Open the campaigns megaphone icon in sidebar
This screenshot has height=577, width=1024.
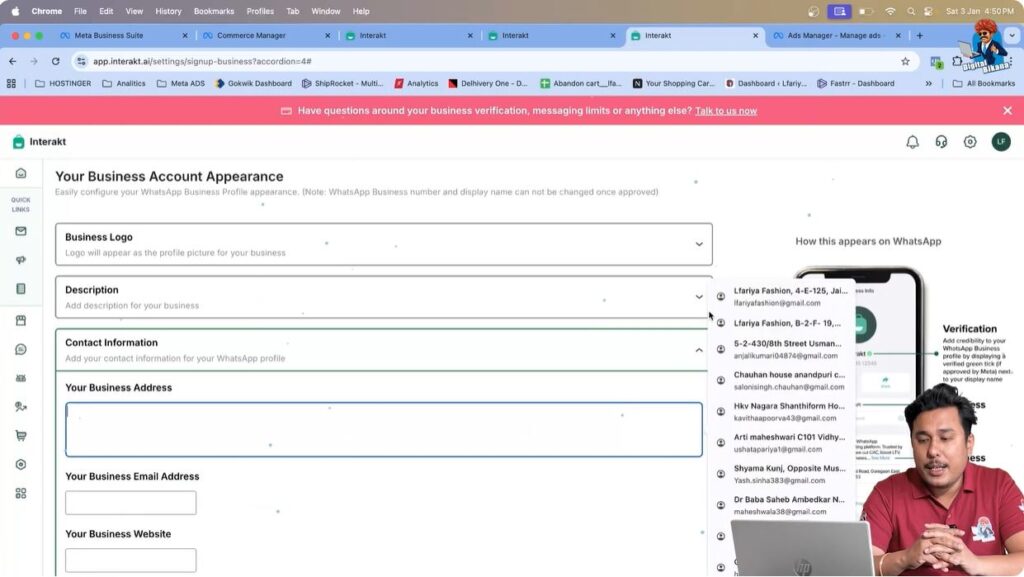pyautogui.click(x=21, y=260)
